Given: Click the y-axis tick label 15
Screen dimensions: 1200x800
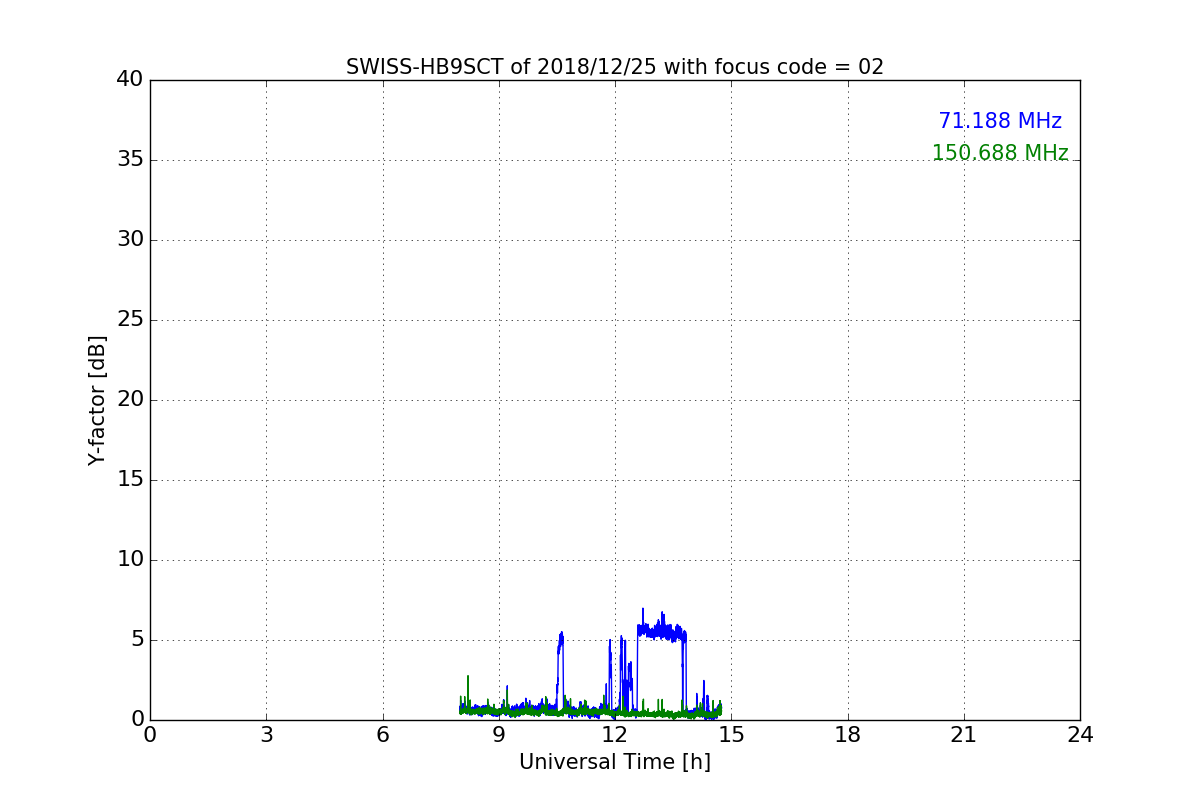Looking at the screenshot, I should (130, 480).
